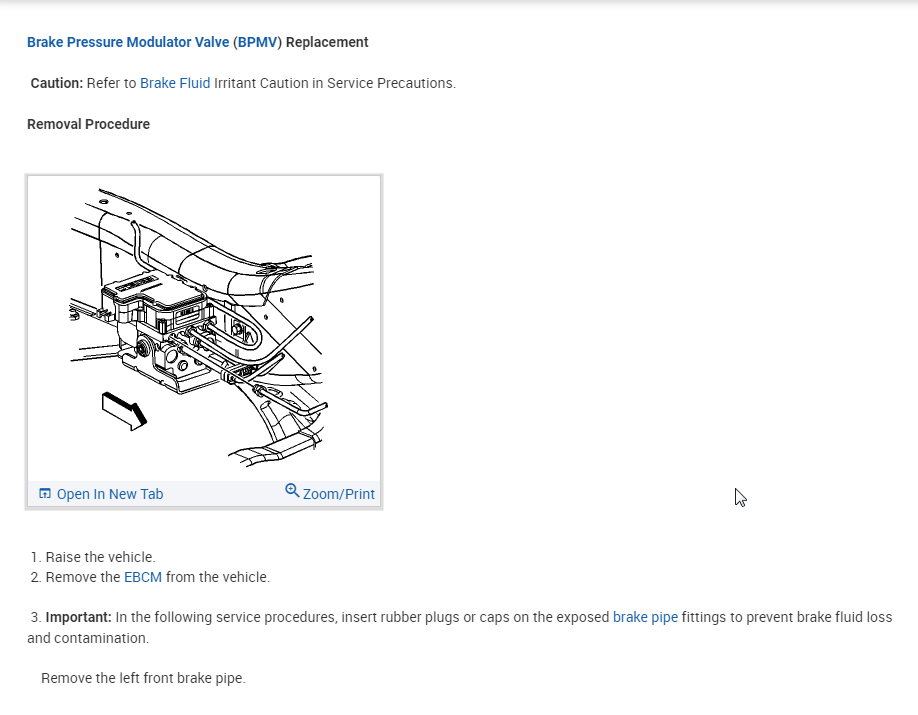The height and width of the screenshot is (715, 918).
Task: Follow the brake pipe link in step 3
Action: pos(645,617)
